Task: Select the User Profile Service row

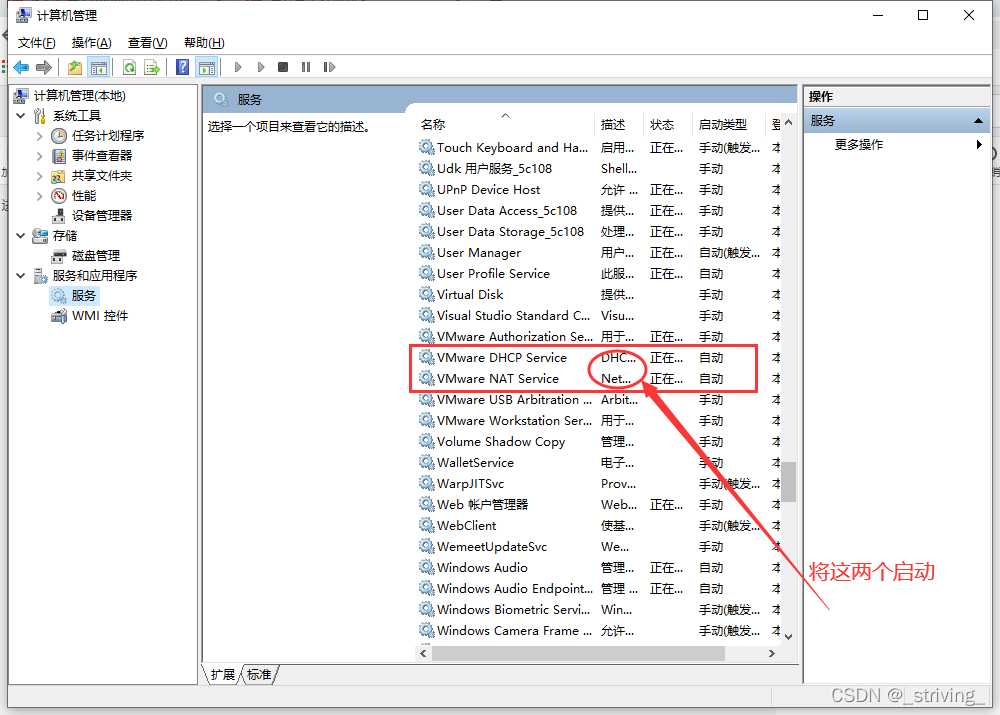Action: click(x=599, y=274)
